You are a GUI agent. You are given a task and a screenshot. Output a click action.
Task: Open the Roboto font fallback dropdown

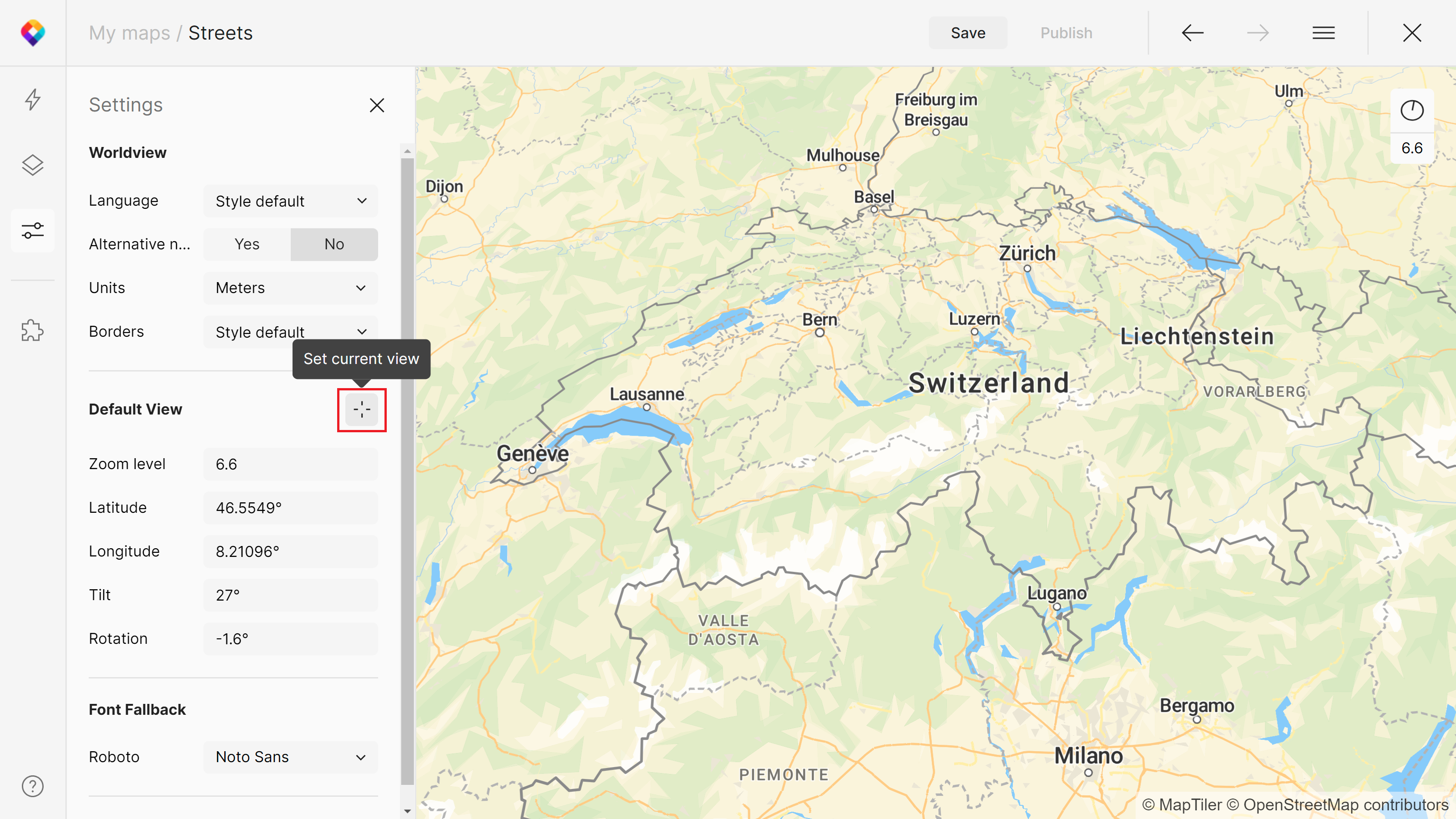291,757
